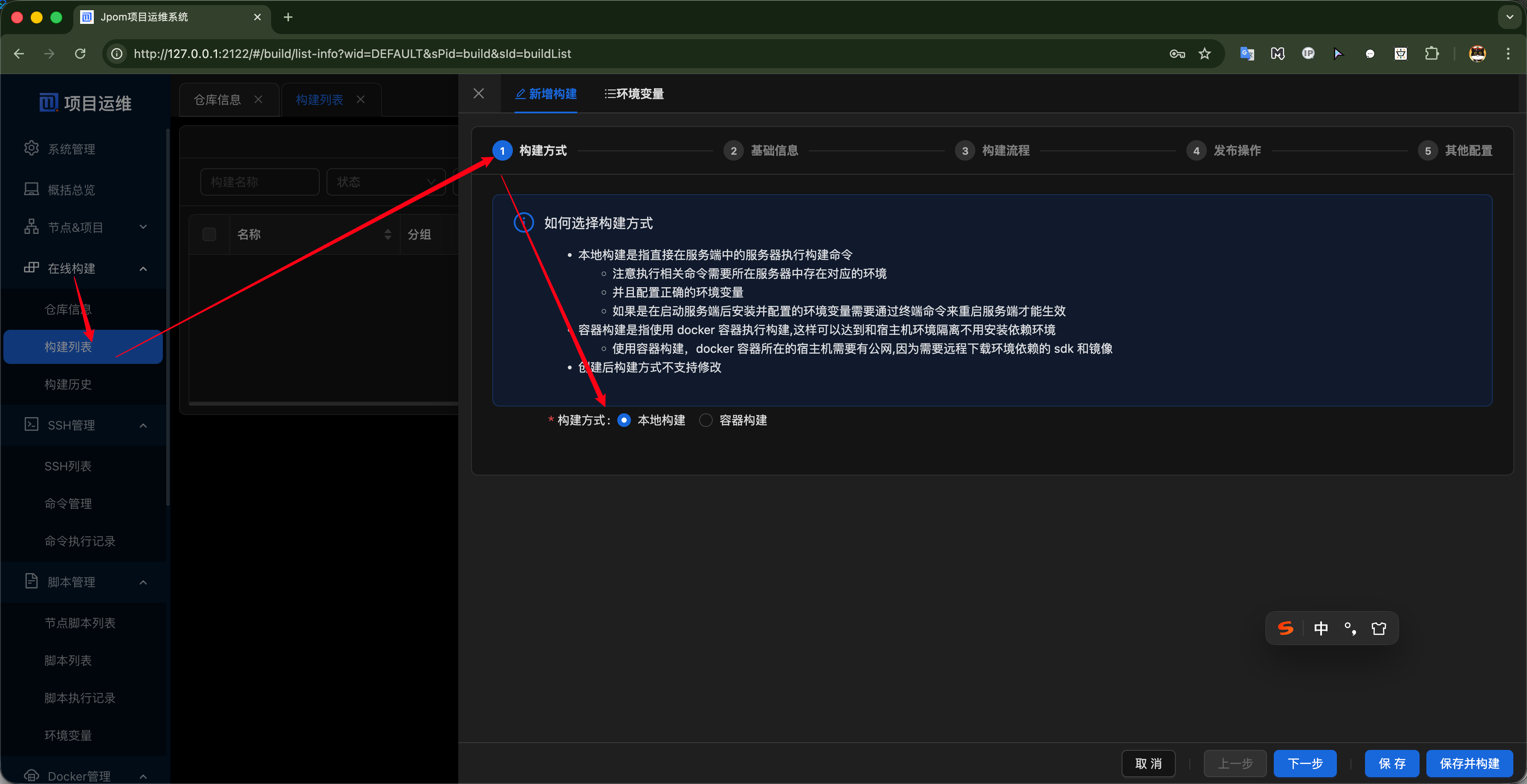This screenshot has width=1527, height=784.
Task: Bookmark page with star icon
Action: pyautogui.click(x=1204, y=54)
